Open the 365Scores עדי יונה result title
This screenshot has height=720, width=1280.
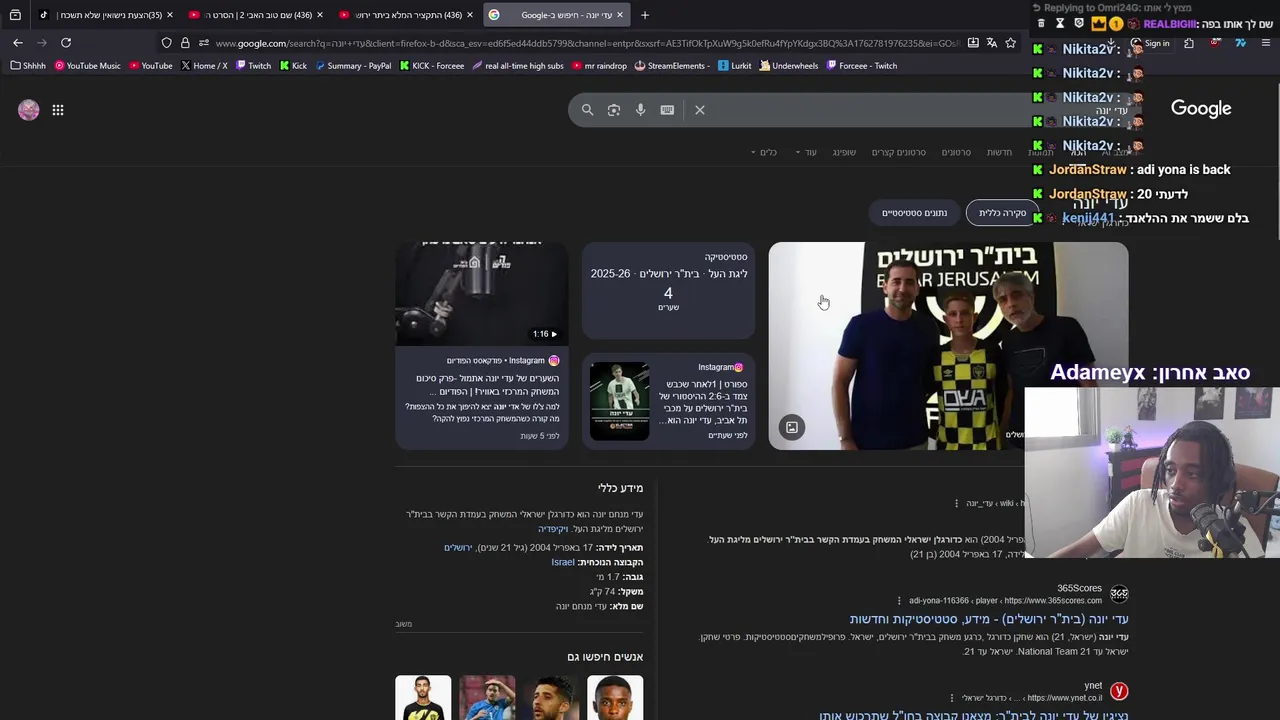click(988, 619)
